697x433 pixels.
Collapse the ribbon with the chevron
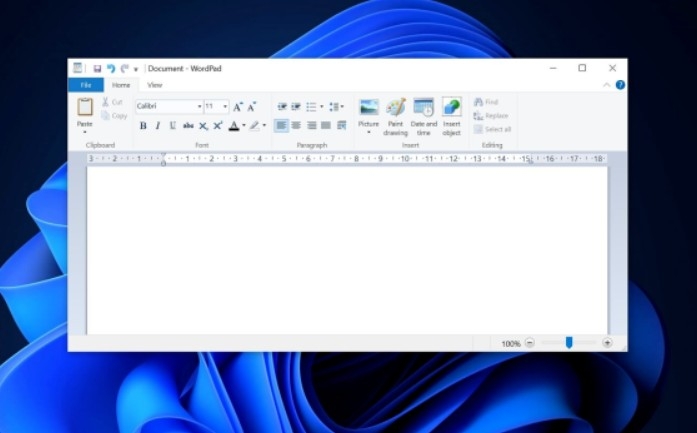click(x=606, y=85)
